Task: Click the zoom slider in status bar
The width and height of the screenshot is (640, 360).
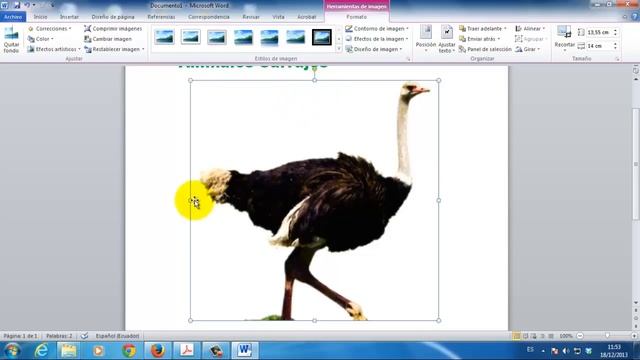Action: 607,336
